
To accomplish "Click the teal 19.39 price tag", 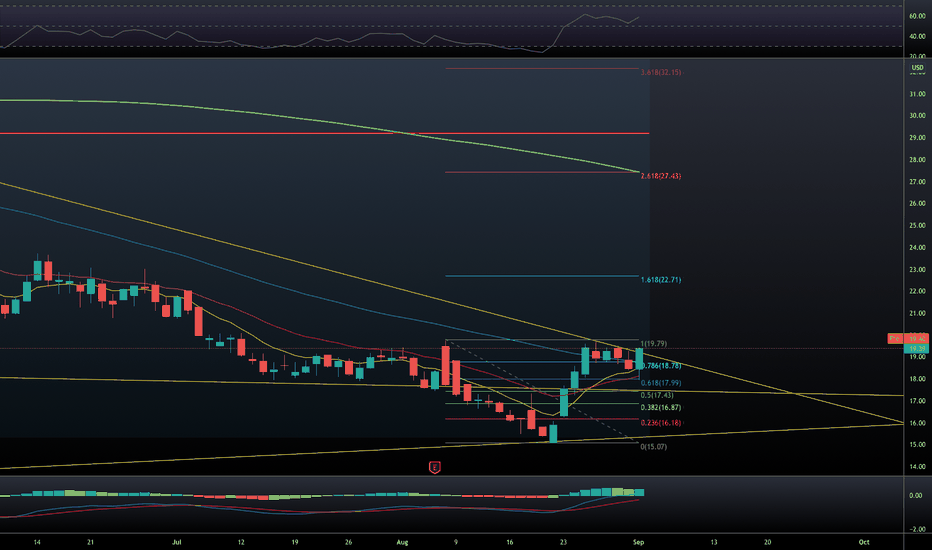I will (915, 348).
